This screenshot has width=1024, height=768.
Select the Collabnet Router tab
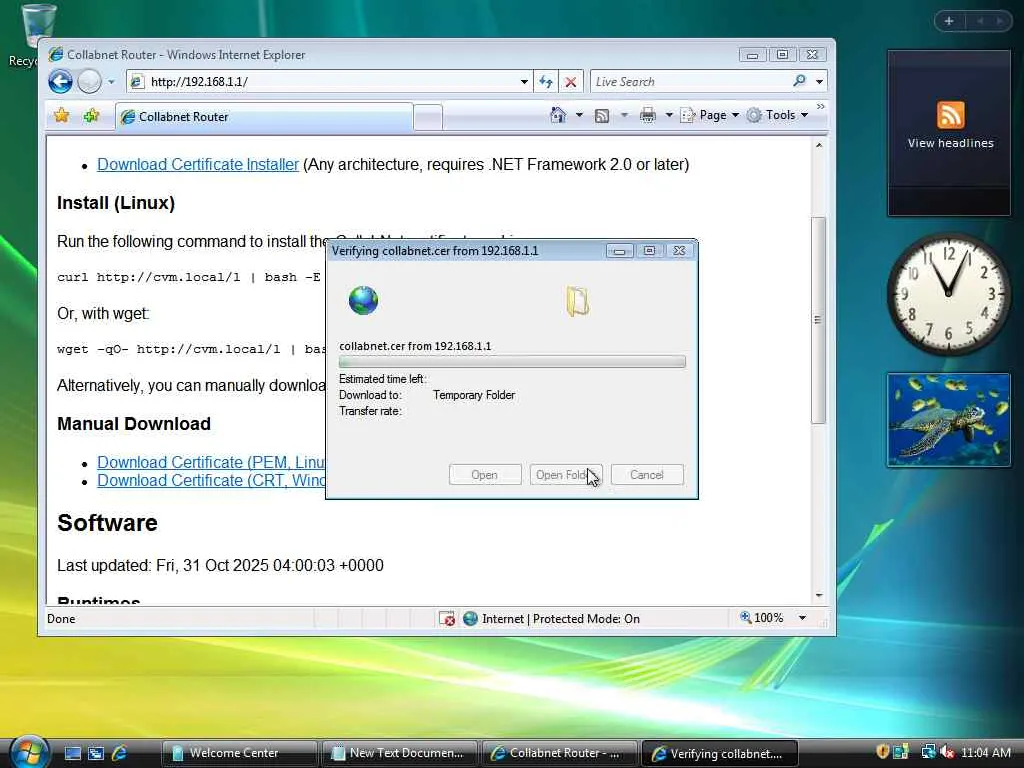tap(264, 117)
